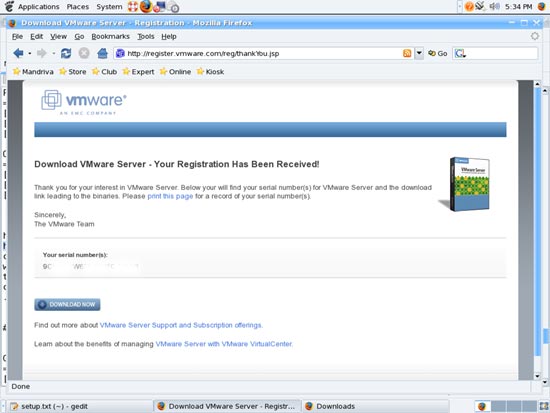This screenshot has width=550, height=413.
Task: Click the Firefox throbber activity icon
Action: [x=535, y=36]
